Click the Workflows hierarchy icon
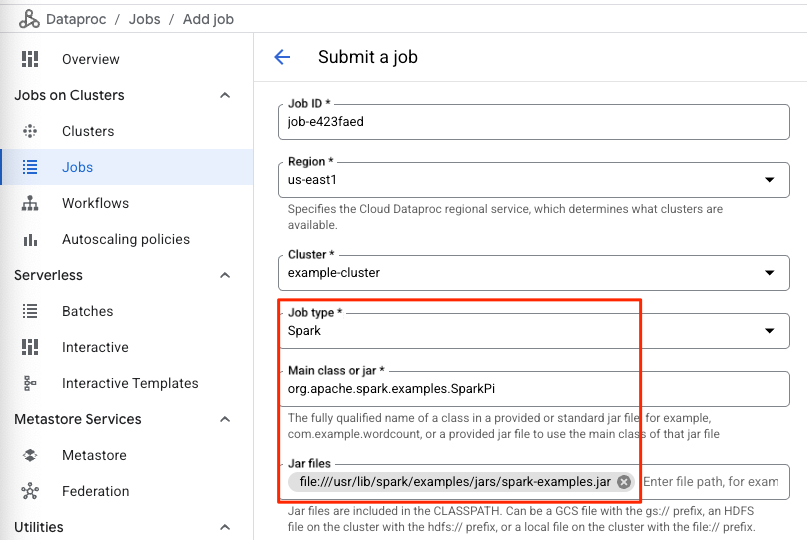 tap(30, 203)
